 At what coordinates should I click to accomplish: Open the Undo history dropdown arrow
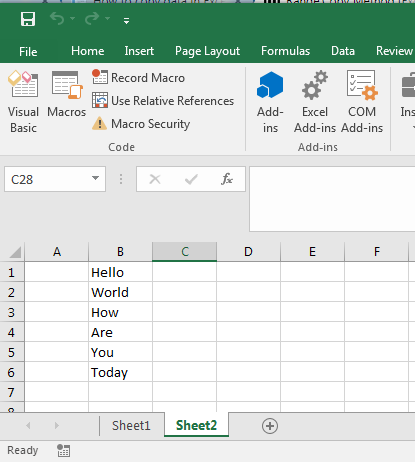72,19
